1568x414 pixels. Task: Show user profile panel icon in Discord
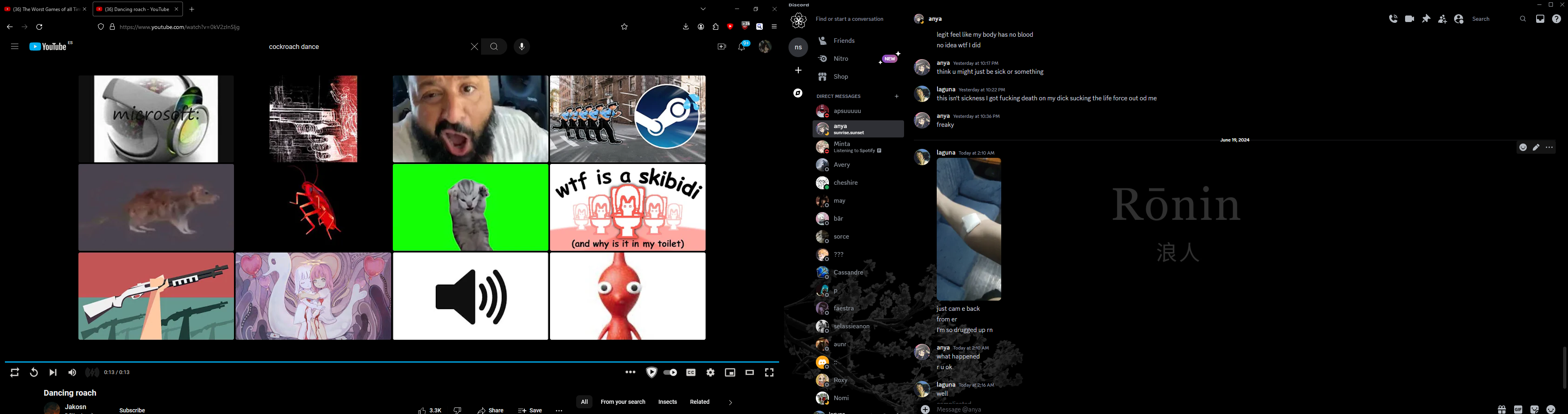click(1459, 20)
